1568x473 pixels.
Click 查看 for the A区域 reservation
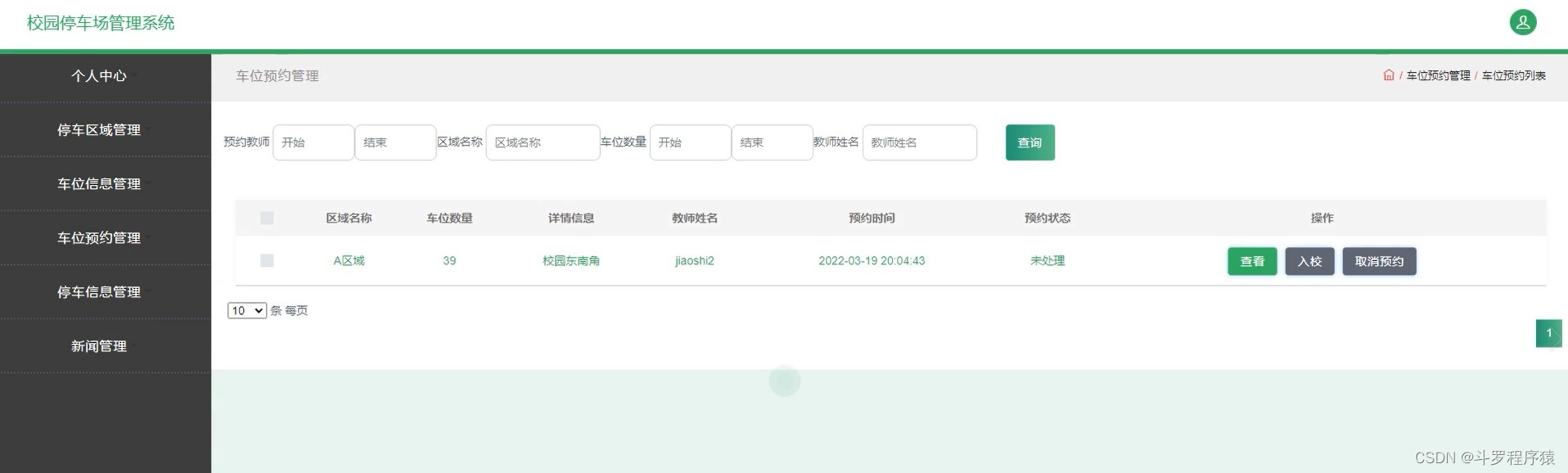[1252, 261]
